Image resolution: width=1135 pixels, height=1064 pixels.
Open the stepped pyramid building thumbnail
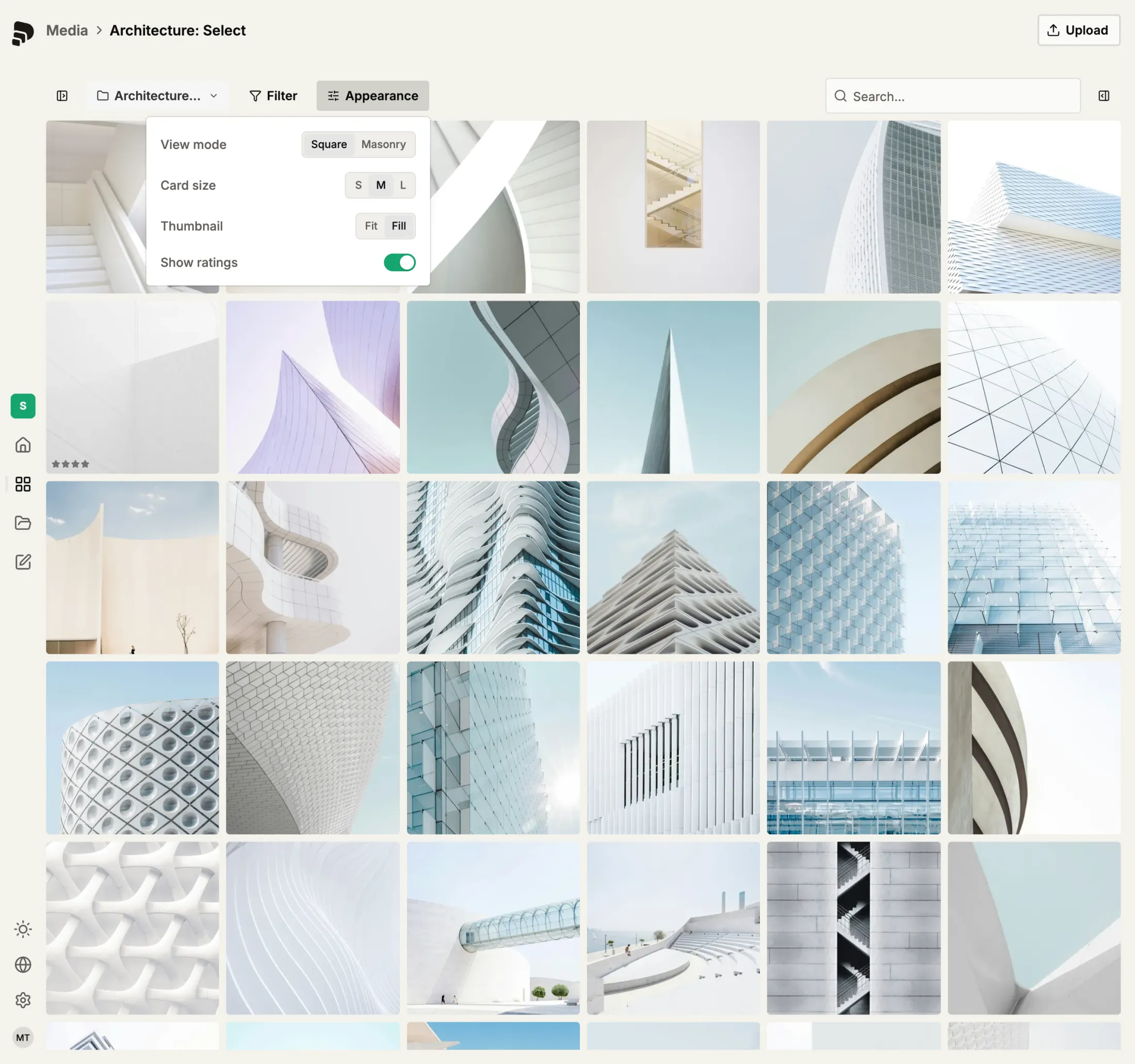pos(674,568)
